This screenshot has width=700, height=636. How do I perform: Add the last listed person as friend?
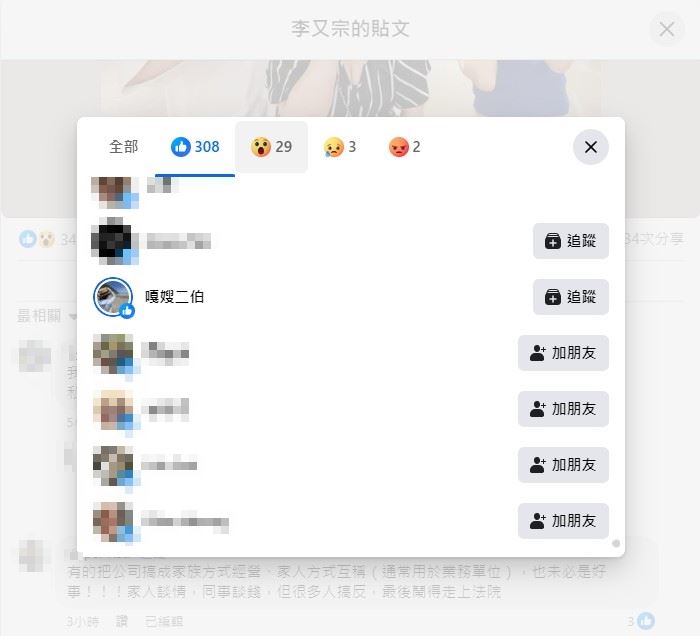tap(563, 521)
